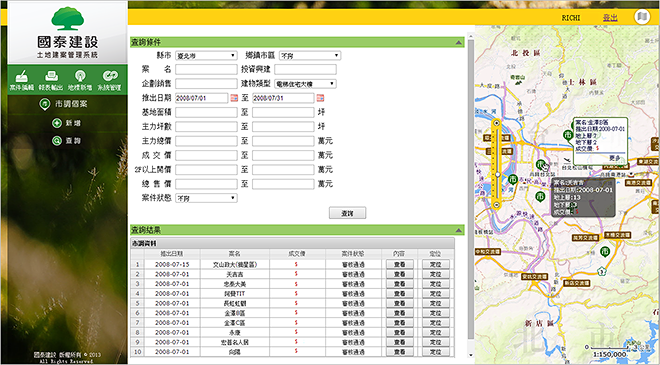Click 定位 for result row 6
Image resolution: width=660 pixels, height=365 pixels.
(436, 313)
